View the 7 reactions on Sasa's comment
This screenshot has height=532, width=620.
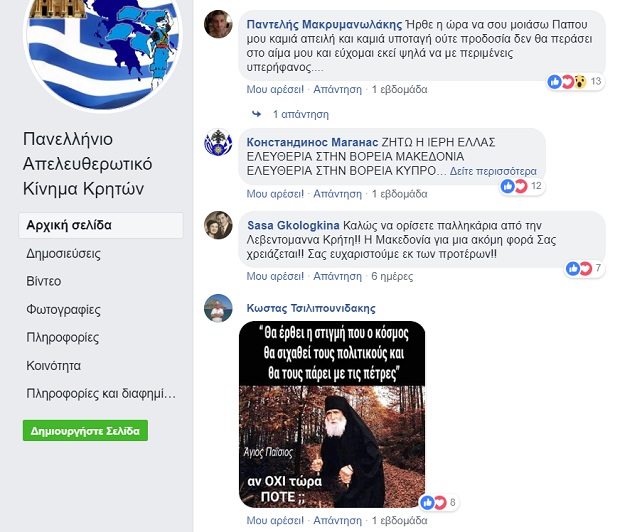coord(584,269)
